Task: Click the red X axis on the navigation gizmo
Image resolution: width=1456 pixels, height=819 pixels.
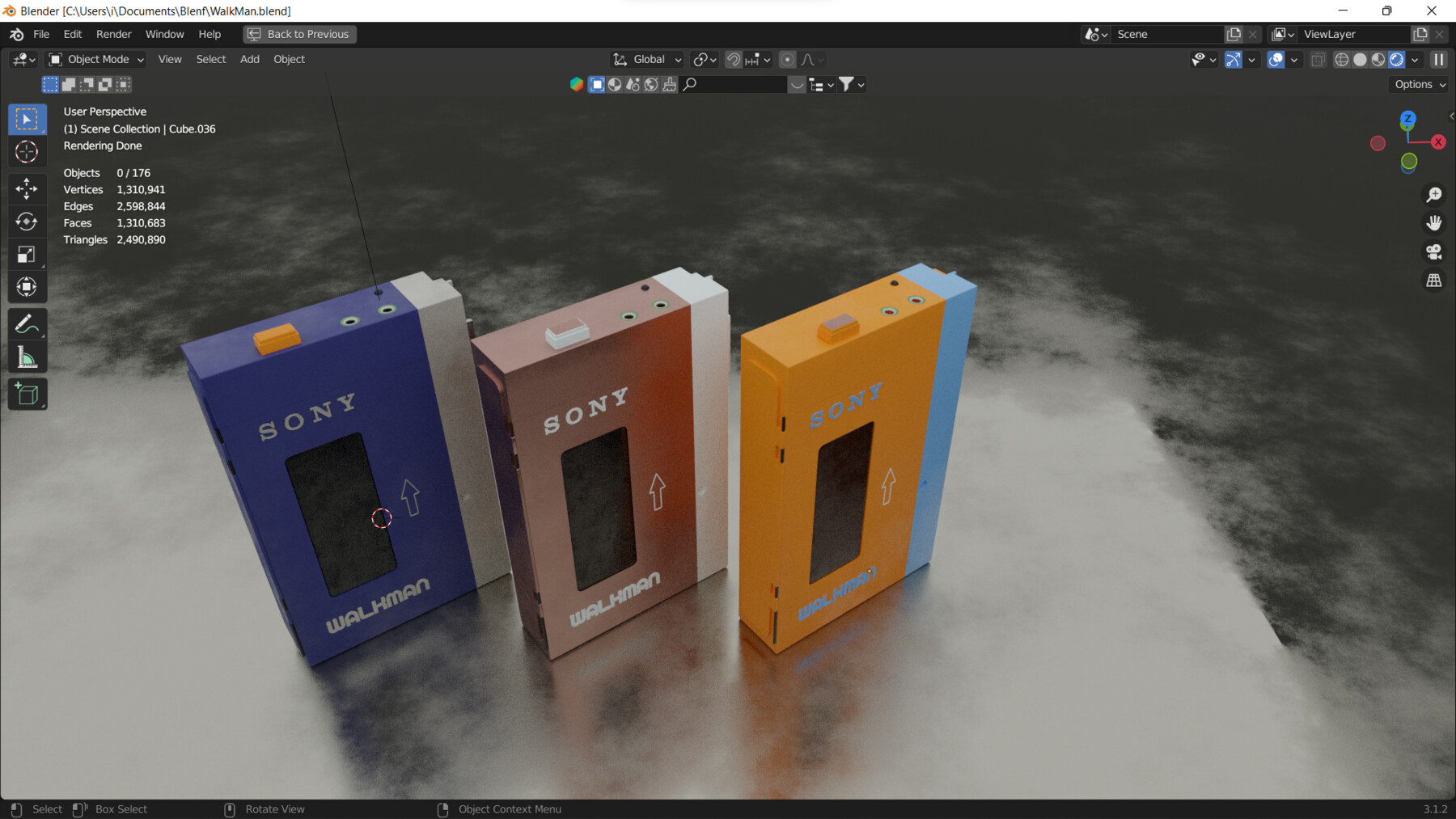Action: (x=1437, y=142)
